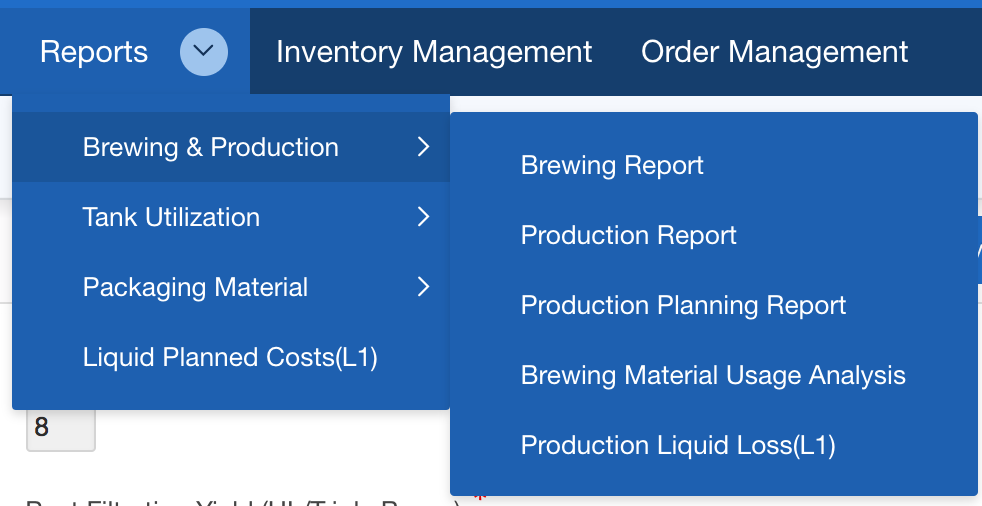982x506 pixels.
Task: Choose the Packaging Material menu entry
Action: (x=195, y=287)
